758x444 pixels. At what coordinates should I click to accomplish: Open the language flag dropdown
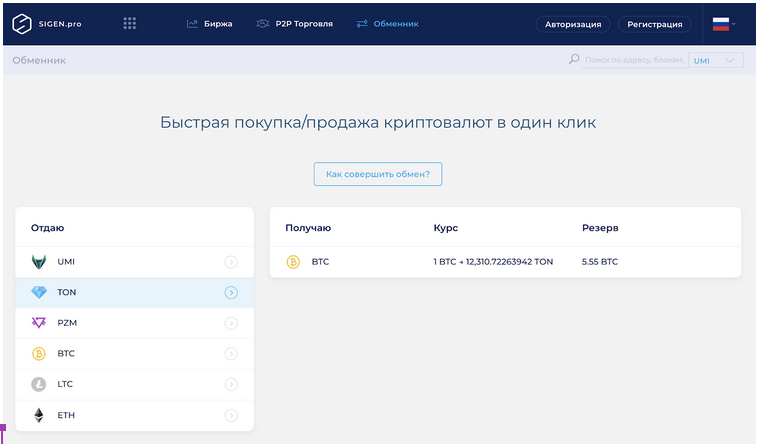[x=724, y=24]
